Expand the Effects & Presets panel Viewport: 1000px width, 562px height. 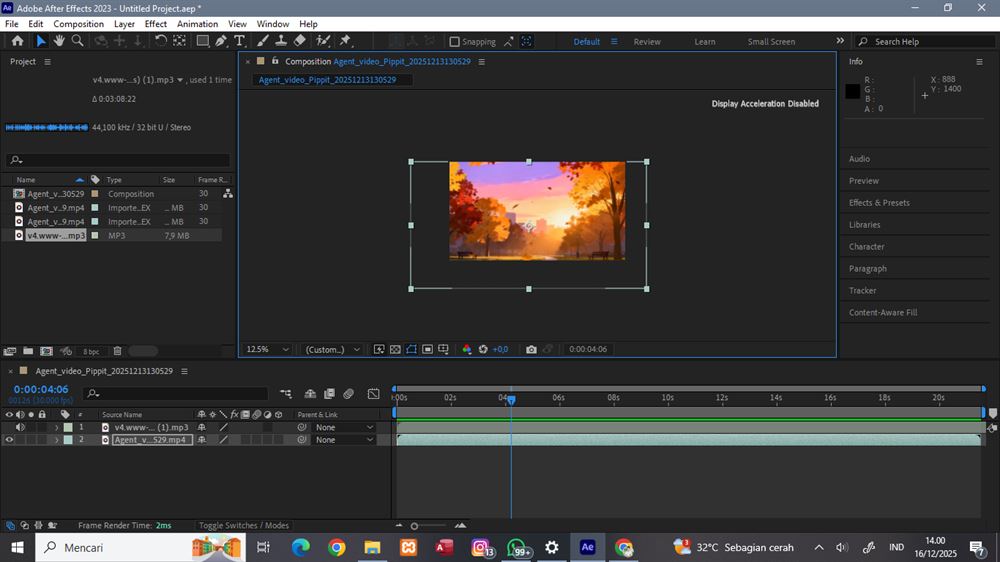point(879,203)
